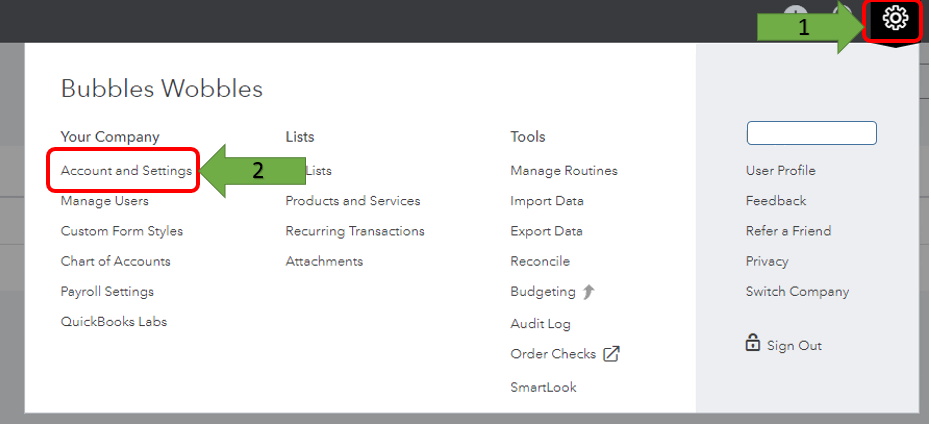Click the gear settings icon
This screenshot has width=931, height=424.
895,18
